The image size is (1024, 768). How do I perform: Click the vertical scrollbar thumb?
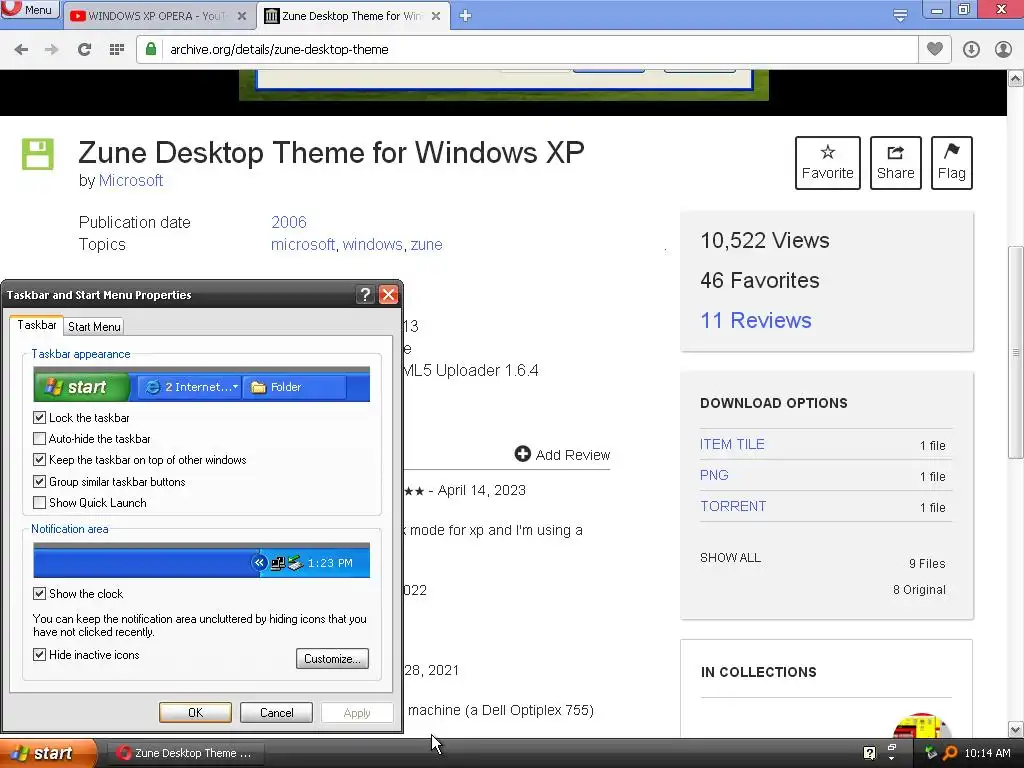tap(1016, 353)
